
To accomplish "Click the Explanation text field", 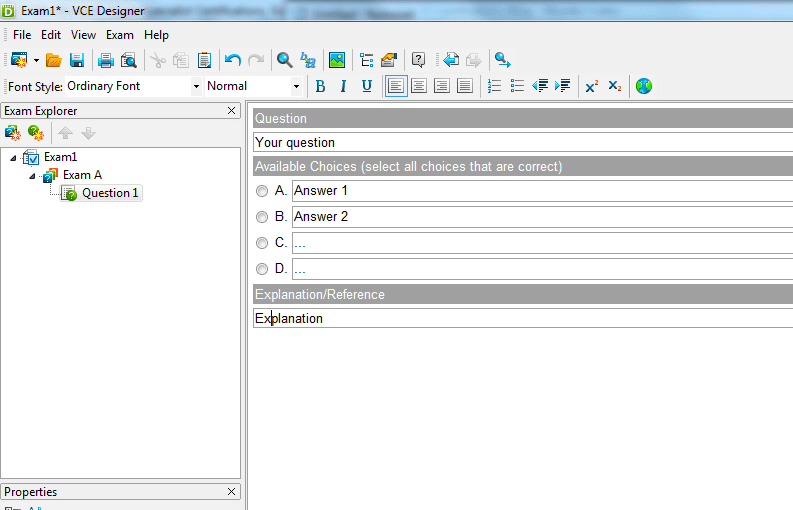I will click(523, 318).
